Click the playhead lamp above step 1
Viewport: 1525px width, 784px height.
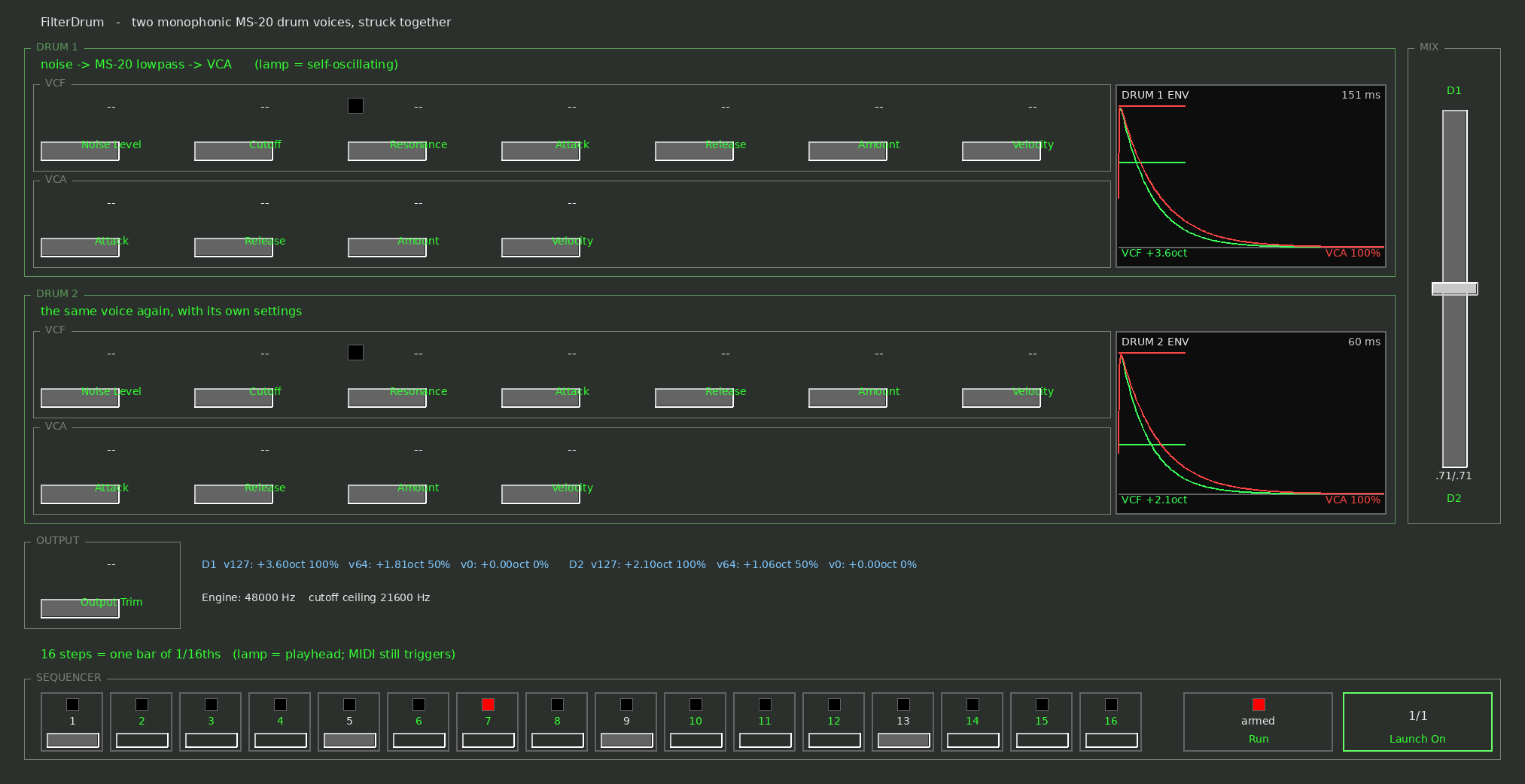(72, 705)
